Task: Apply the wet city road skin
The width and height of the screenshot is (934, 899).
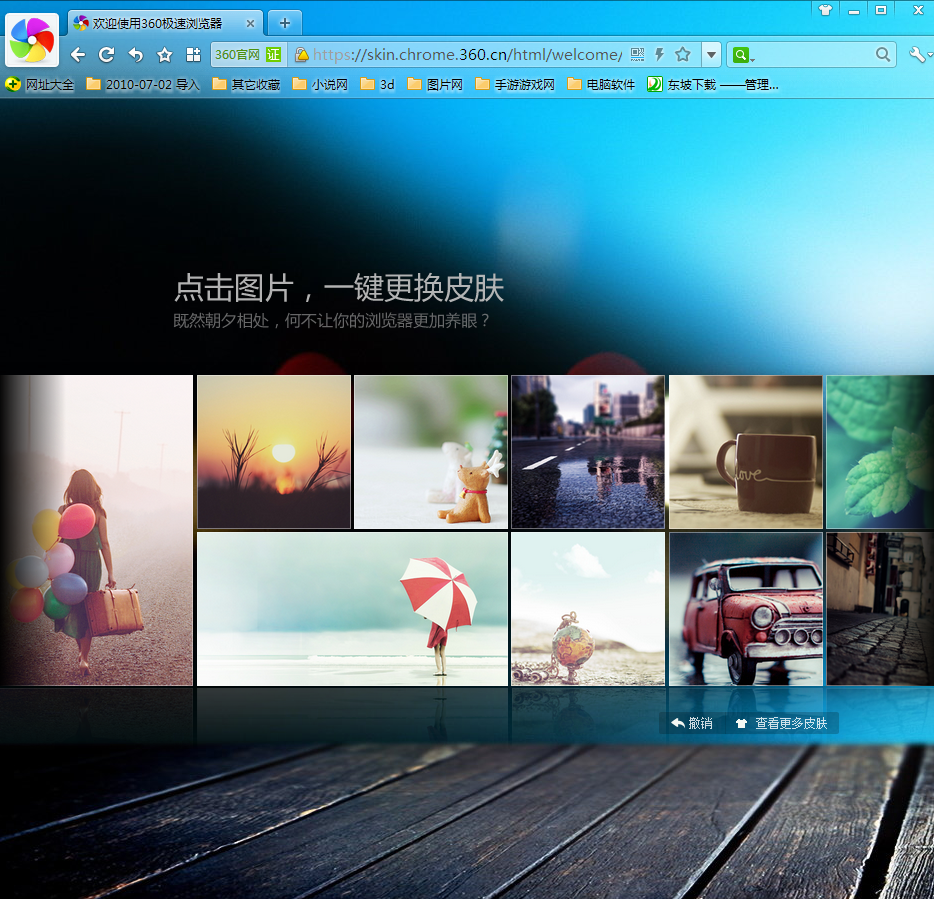Action: pyautogui.click(x=588, y=452)
